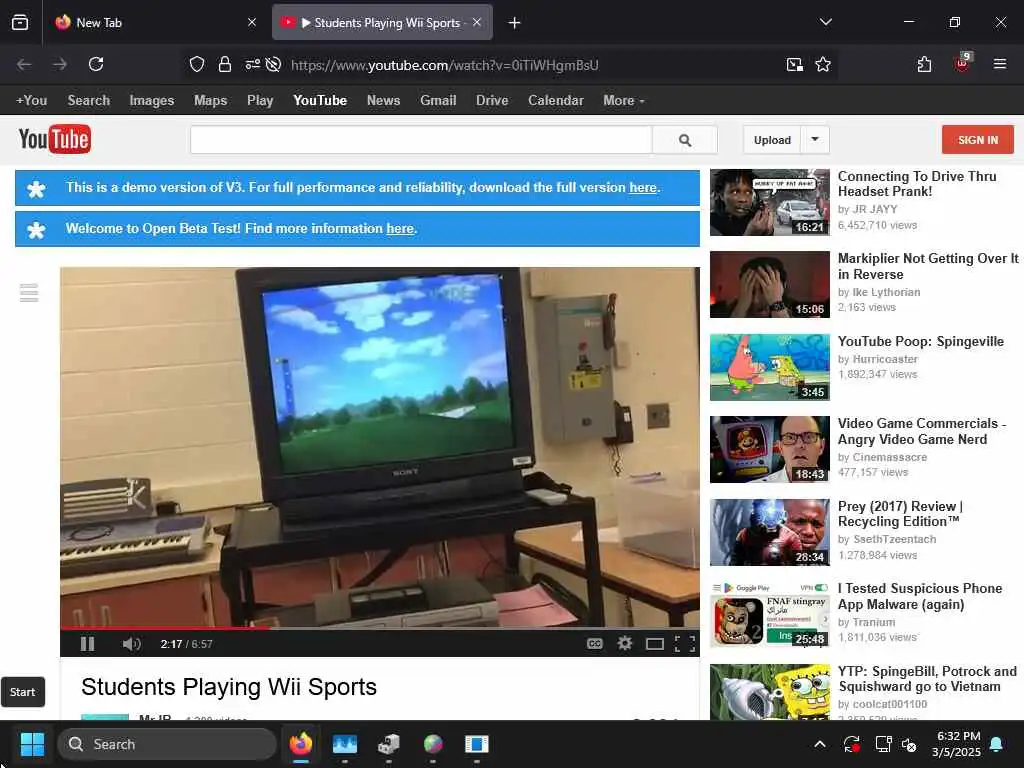This screenshot has height=768, width=1024.
Task: Click the search magnifier button
Action: click(684, 140)
